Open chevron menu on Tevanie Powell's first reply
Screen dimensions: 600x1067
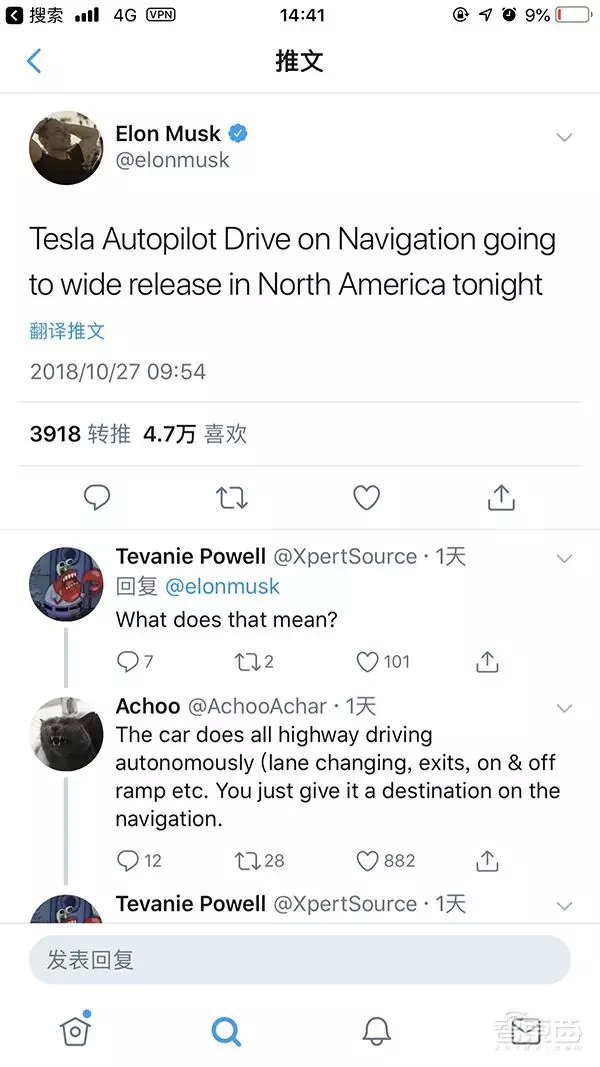564,558
